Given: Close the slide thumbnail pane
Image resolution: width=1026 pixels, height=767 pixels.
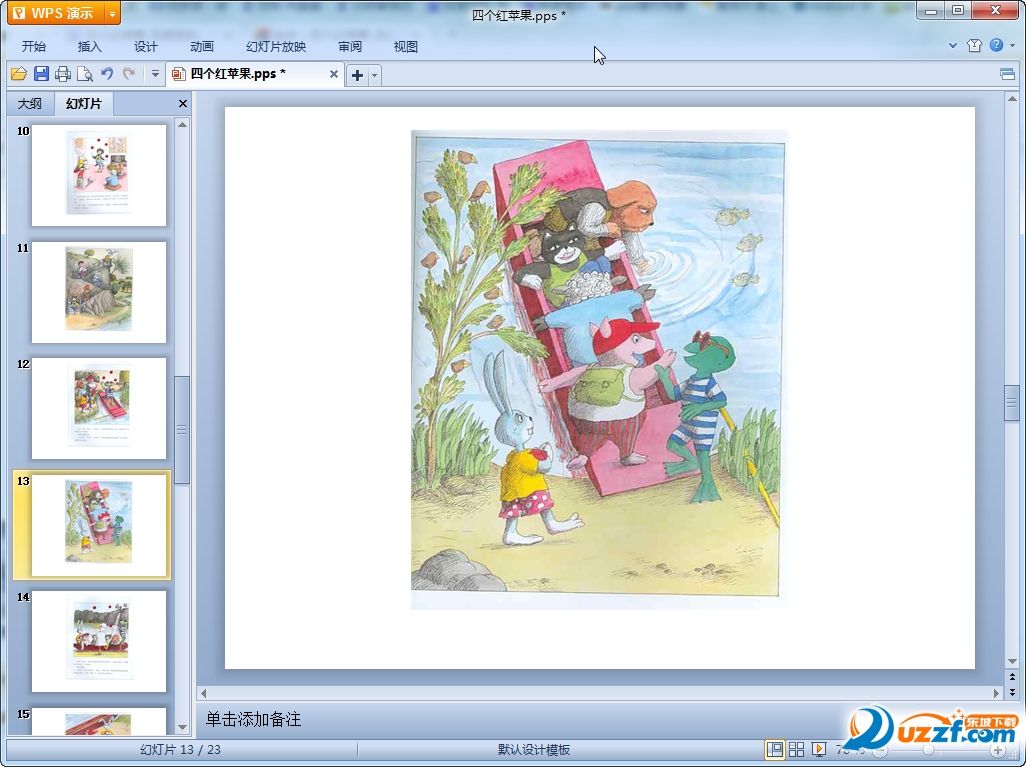Looking at the screenshot, I should (183, 103).
